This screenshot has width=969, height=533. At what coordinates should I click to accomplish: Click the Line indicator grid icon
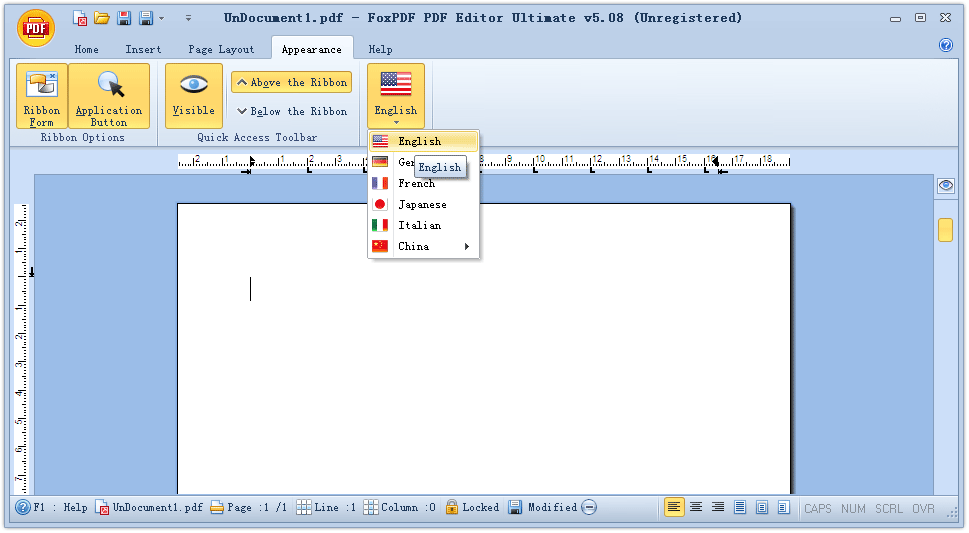[303, 508]
